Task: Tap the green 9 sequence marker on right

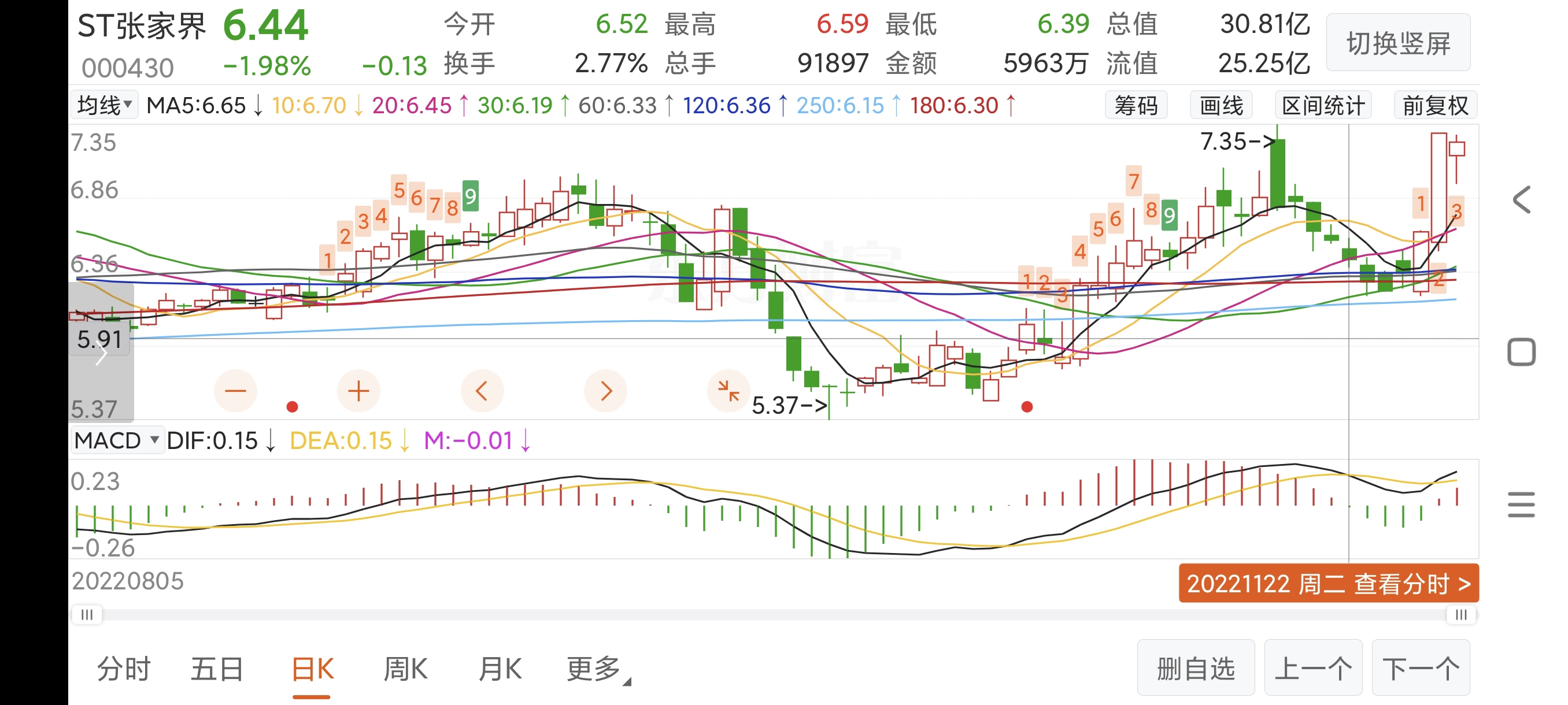Action: (x=1168, y=216)
